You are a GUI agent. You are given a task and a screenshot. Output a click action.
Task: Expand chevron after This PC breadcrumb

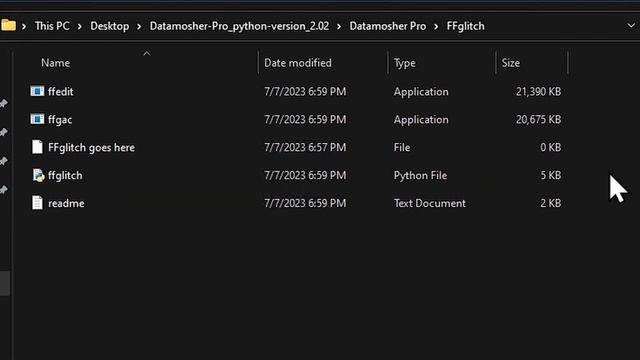tap(80, 27)
